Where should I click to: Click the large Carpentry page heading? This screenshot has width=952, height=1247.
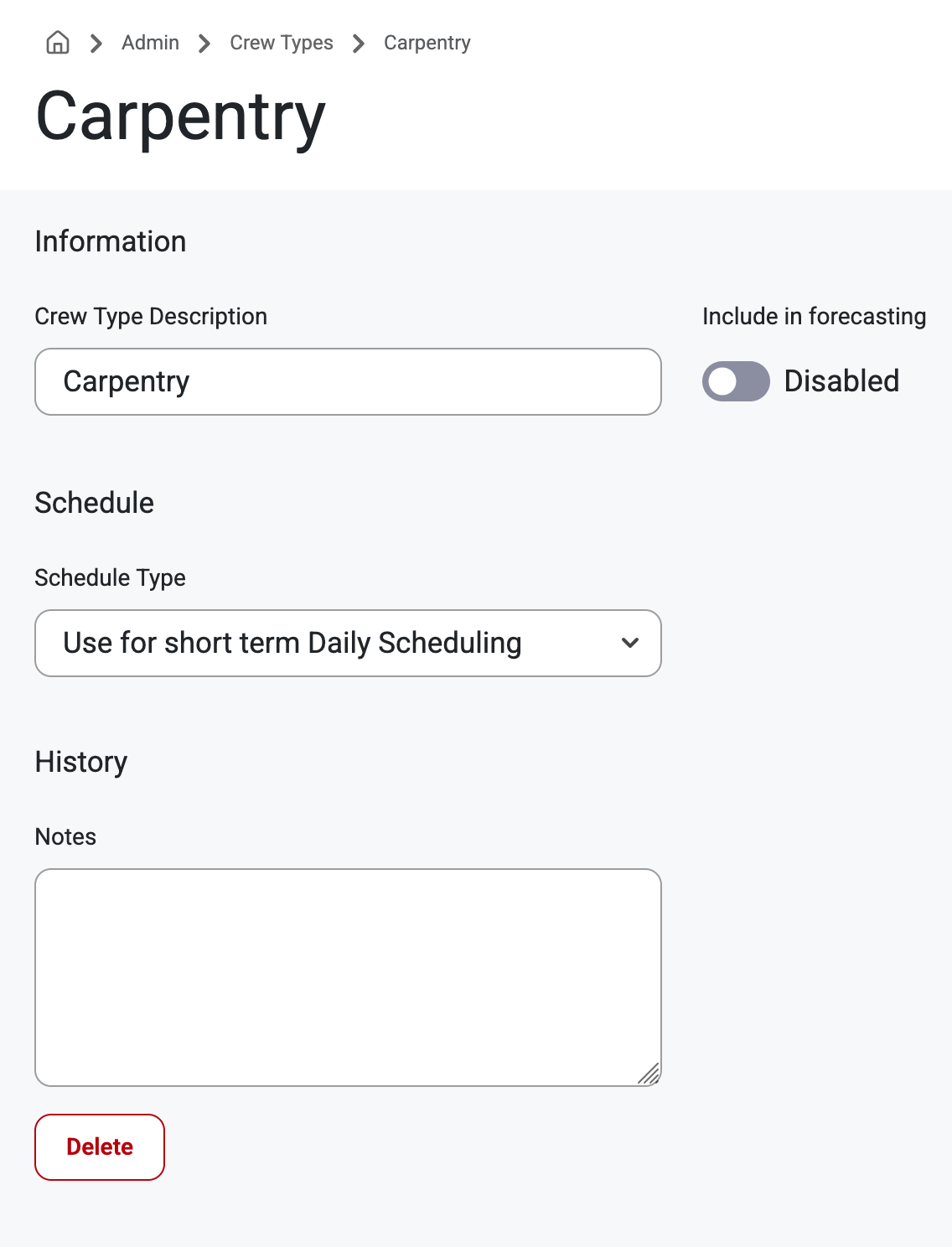tap(181, 117)
